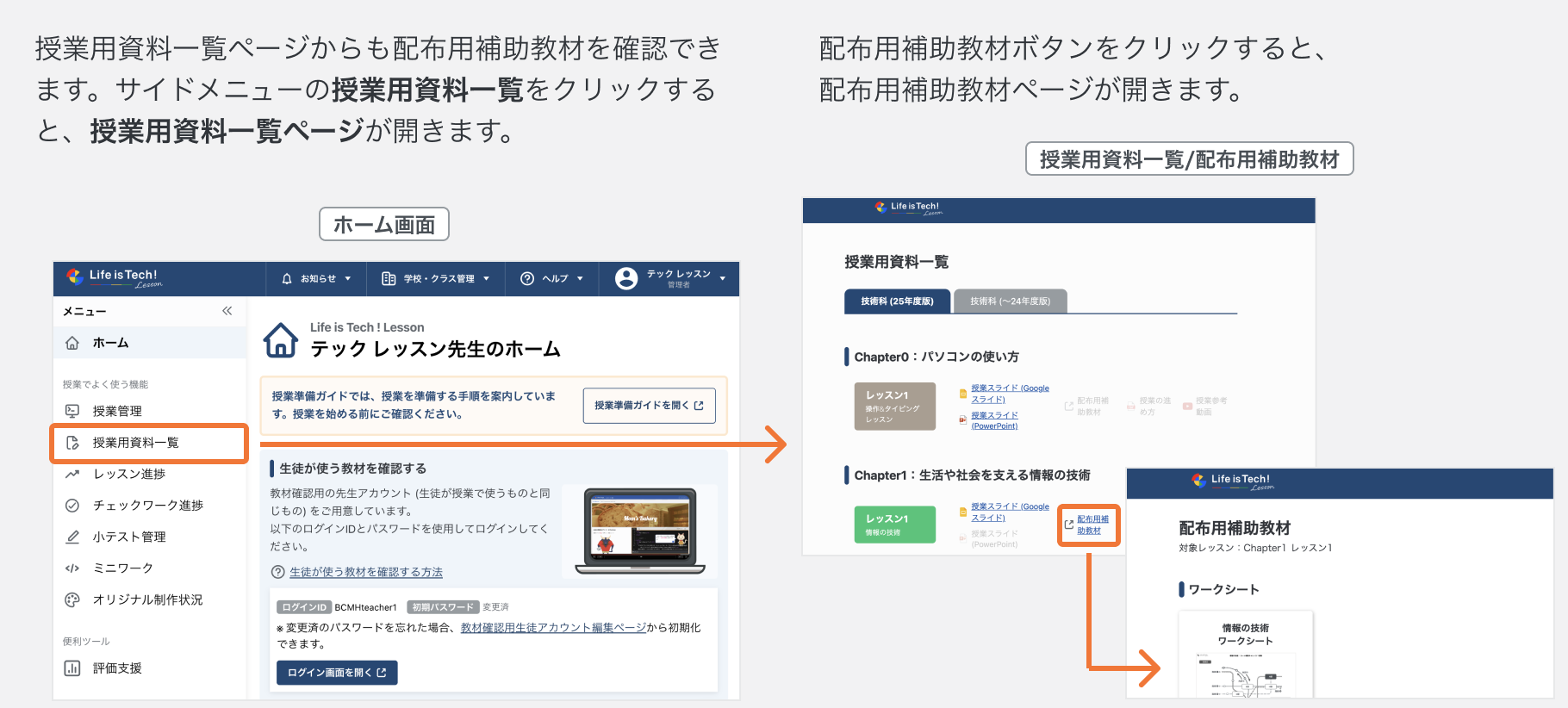1568x708 pixels.
Task: Click the help circle icon beside 生徒が使う教材を確認する方法
Action: point(277,572)
